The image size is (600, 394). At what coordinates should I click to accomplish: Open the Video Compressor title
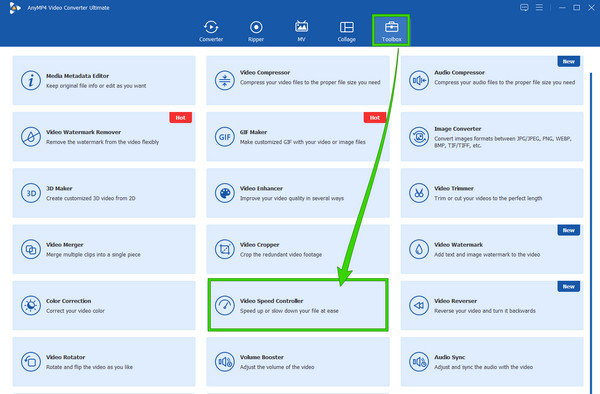coord(265,72)
